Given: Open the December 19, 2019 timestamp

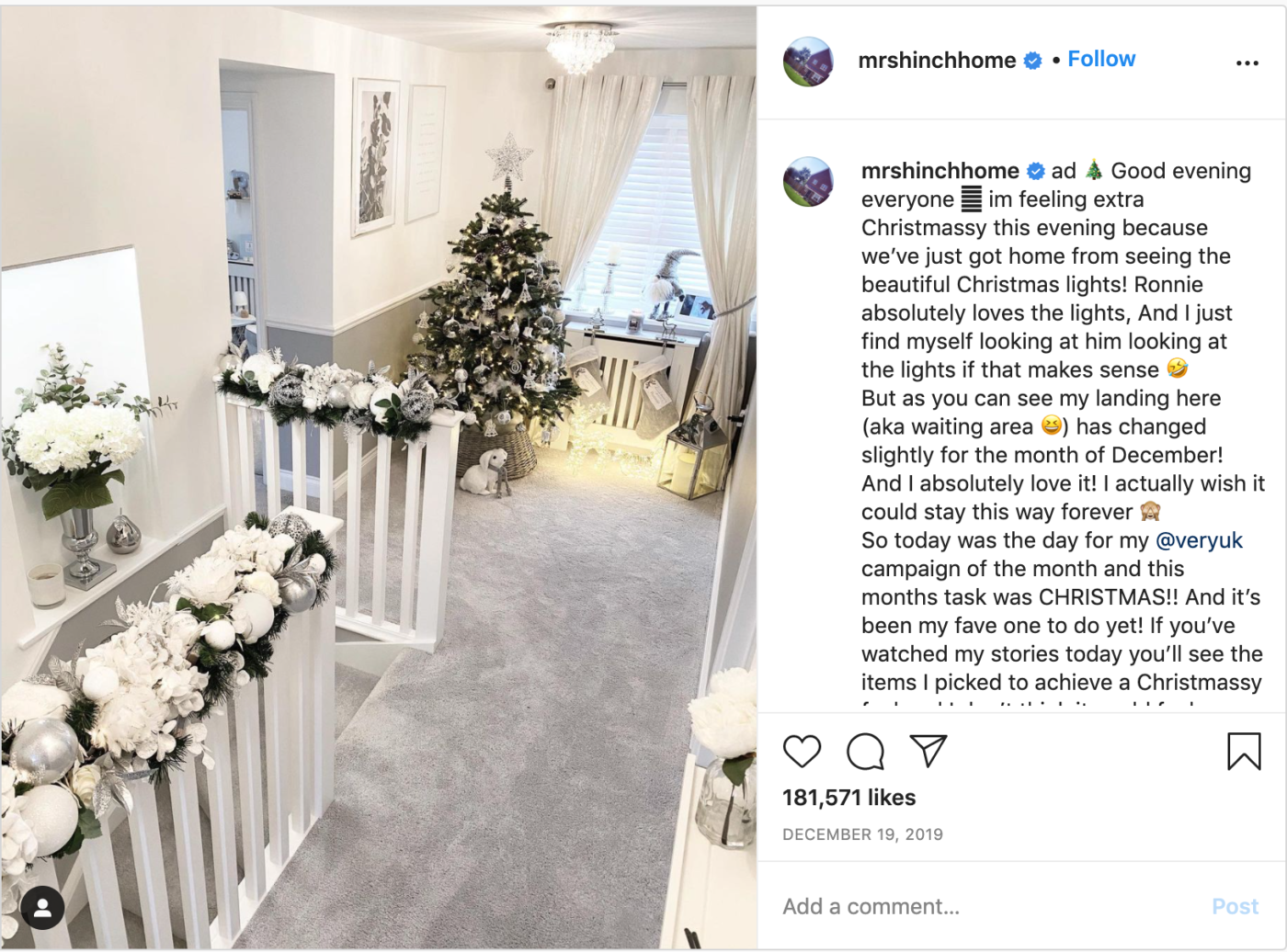Looking at the screenshot, I should [862, 834].
